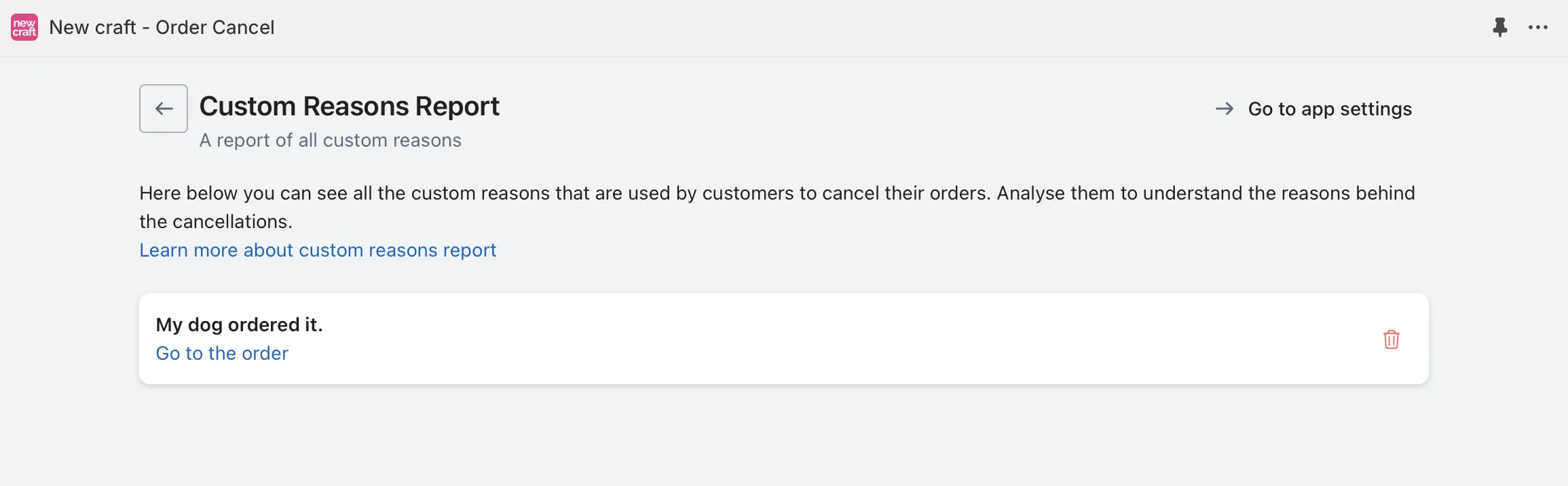Click the arrow icon next to Go to app settings

pos(1226,109)
